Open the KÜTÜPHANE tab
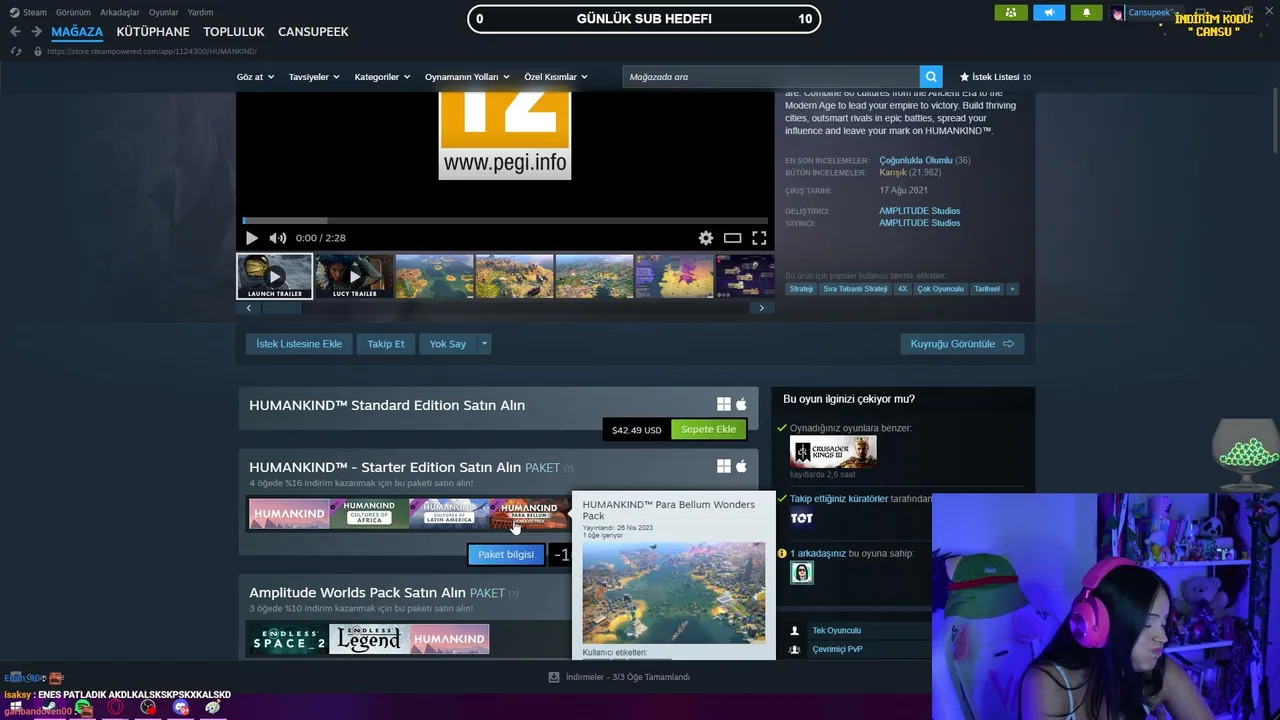The width and height of the screenshot is (1280, 720). click(x=153, y=32)
